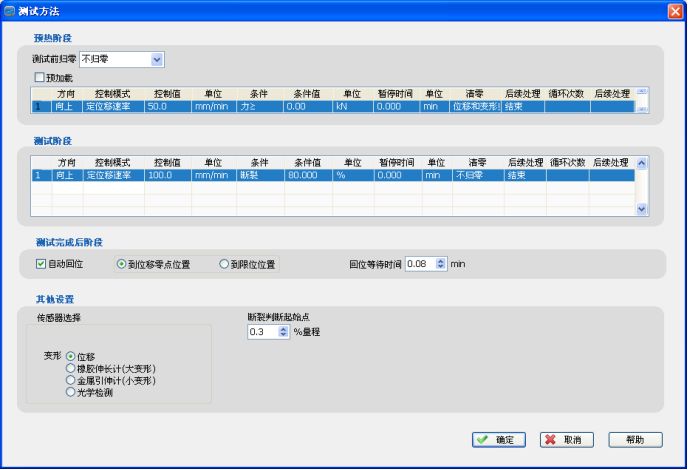Image resolution: width=688 pixels, height=470 pixels.
Task: Select 光学检测 as deformation sensor
Action: pos(70,393)
